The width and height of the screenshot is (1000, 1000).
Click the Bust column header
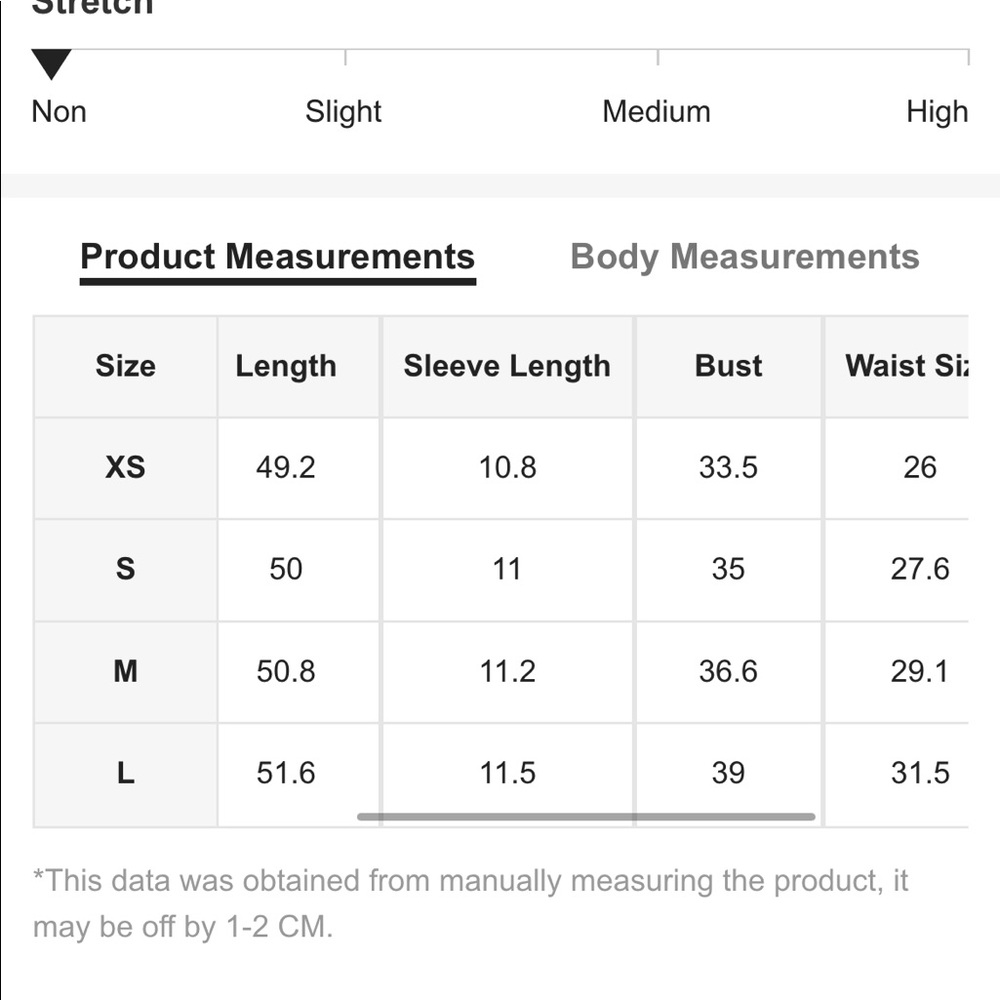pyautogui.click(x=728, y=367)
